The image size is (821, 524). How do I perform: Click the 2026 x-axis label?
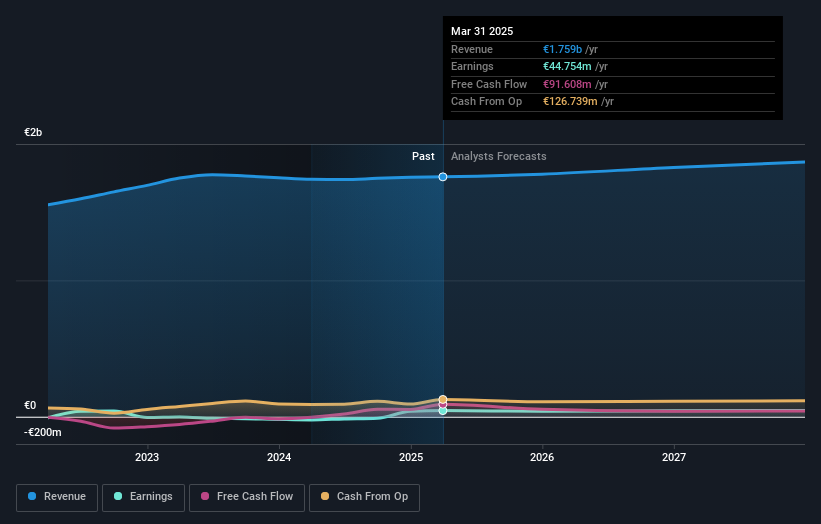coord(542,457)
